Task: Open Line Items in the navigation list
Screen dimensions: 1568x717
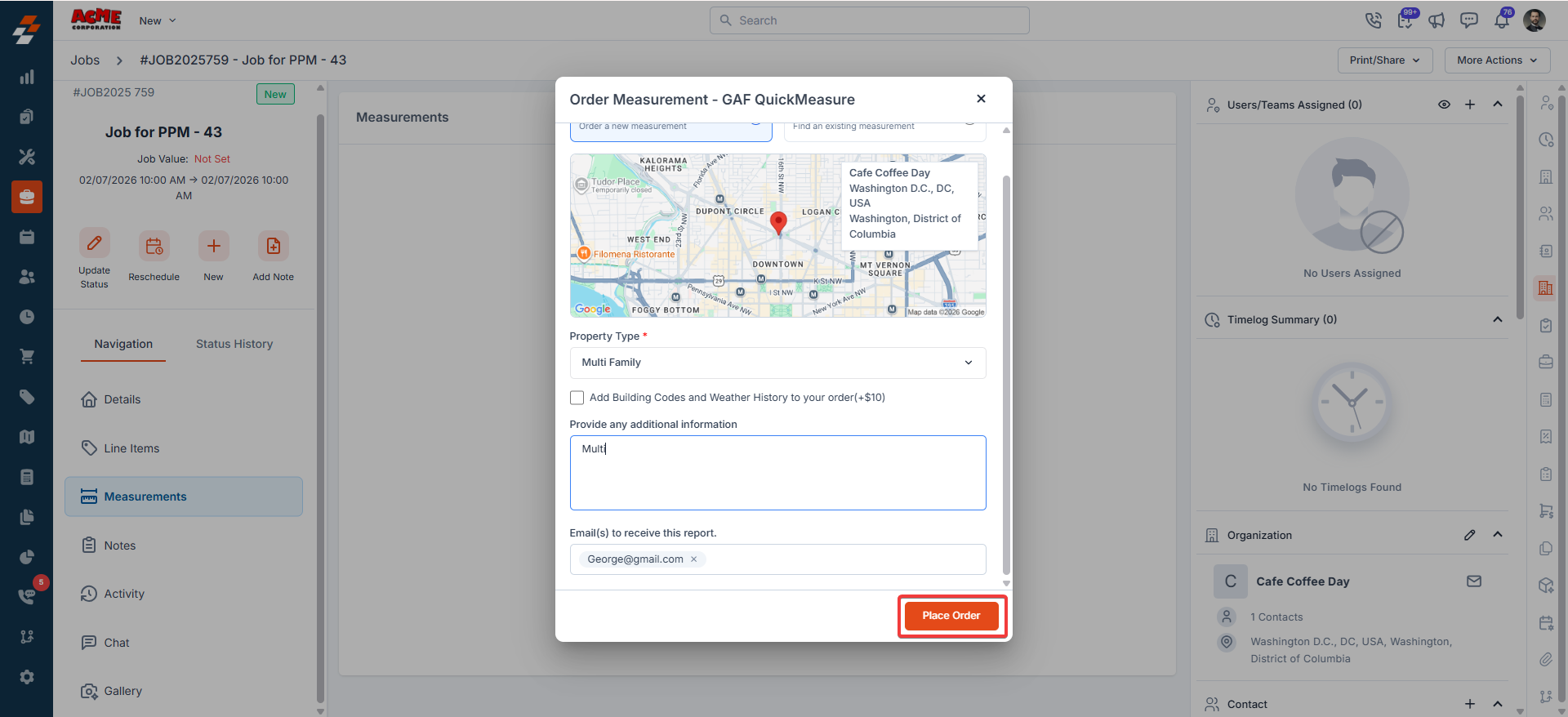Action: (x=184, y=448)
